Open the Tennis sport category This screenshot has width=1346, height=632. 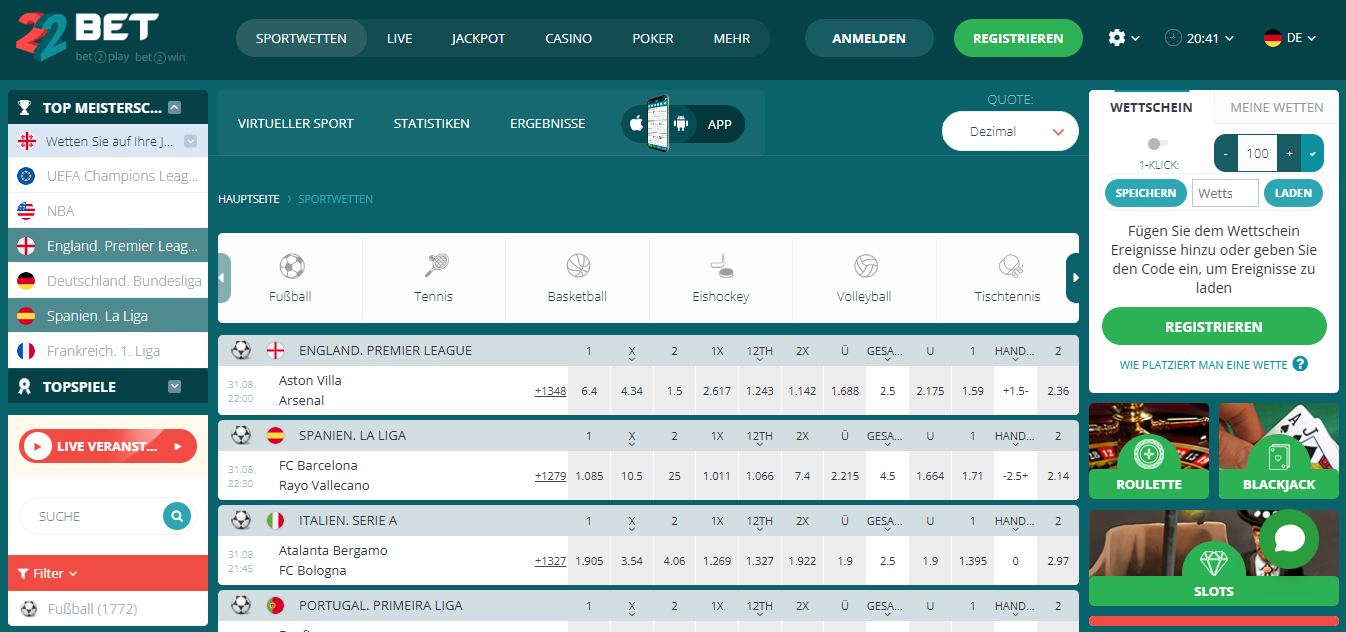coord(434,277)
